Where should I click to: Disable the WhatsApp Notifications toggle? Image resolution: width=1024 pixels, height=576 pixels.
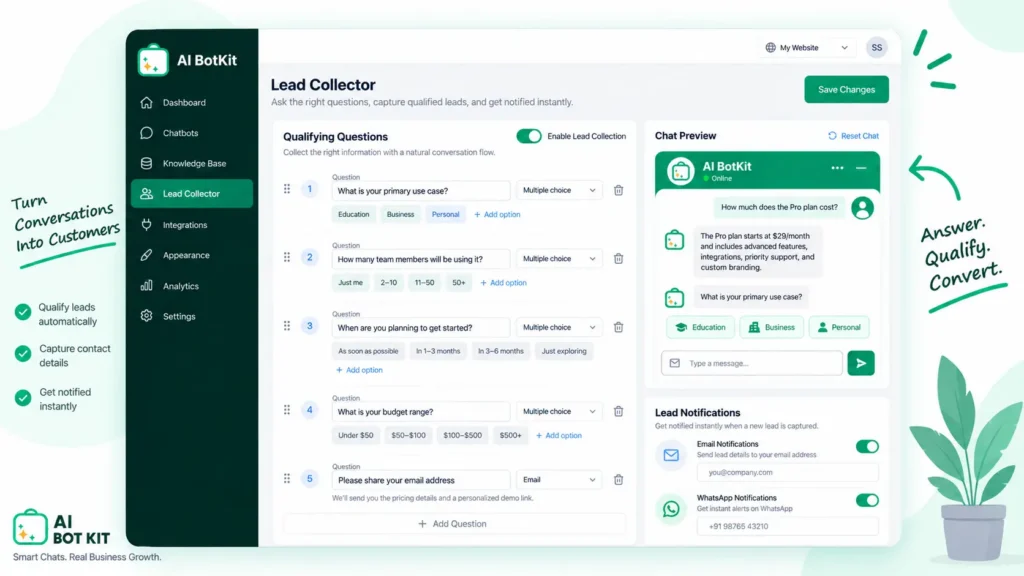point(867,500)
